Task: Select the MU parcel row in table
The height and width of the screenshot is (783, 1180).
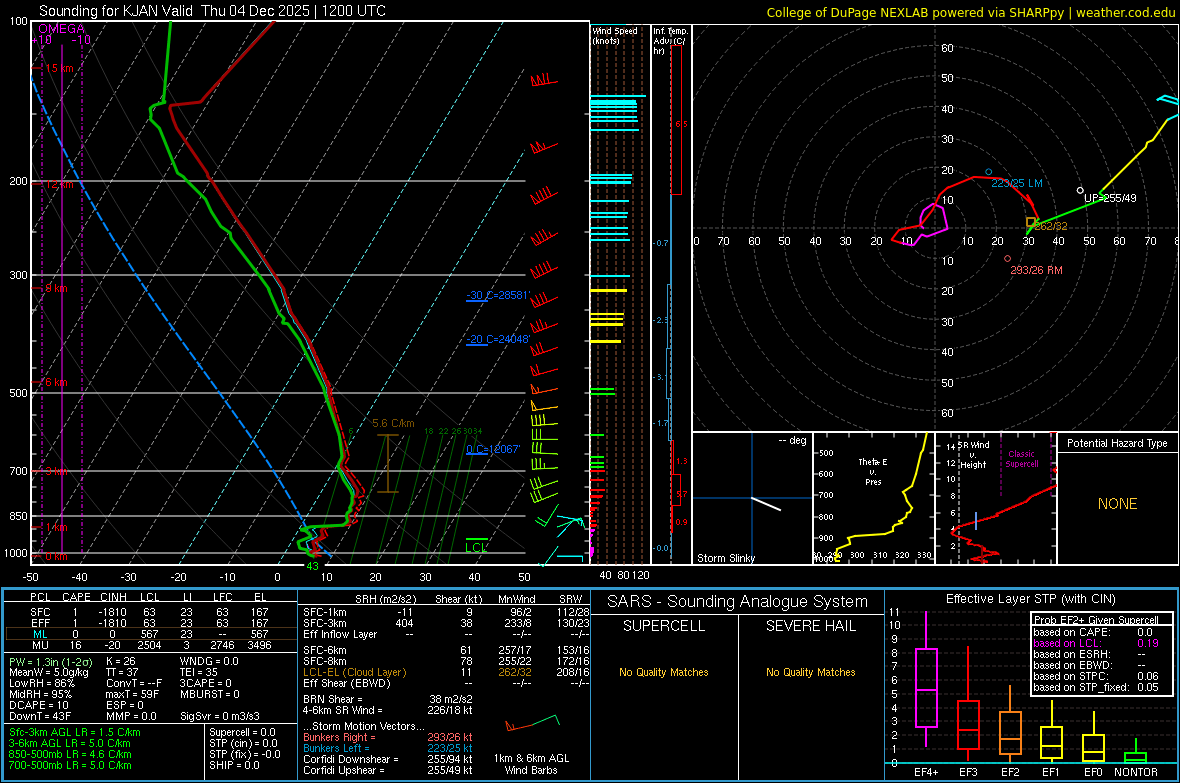Action: pyautogui.click(x=151, y=645)
